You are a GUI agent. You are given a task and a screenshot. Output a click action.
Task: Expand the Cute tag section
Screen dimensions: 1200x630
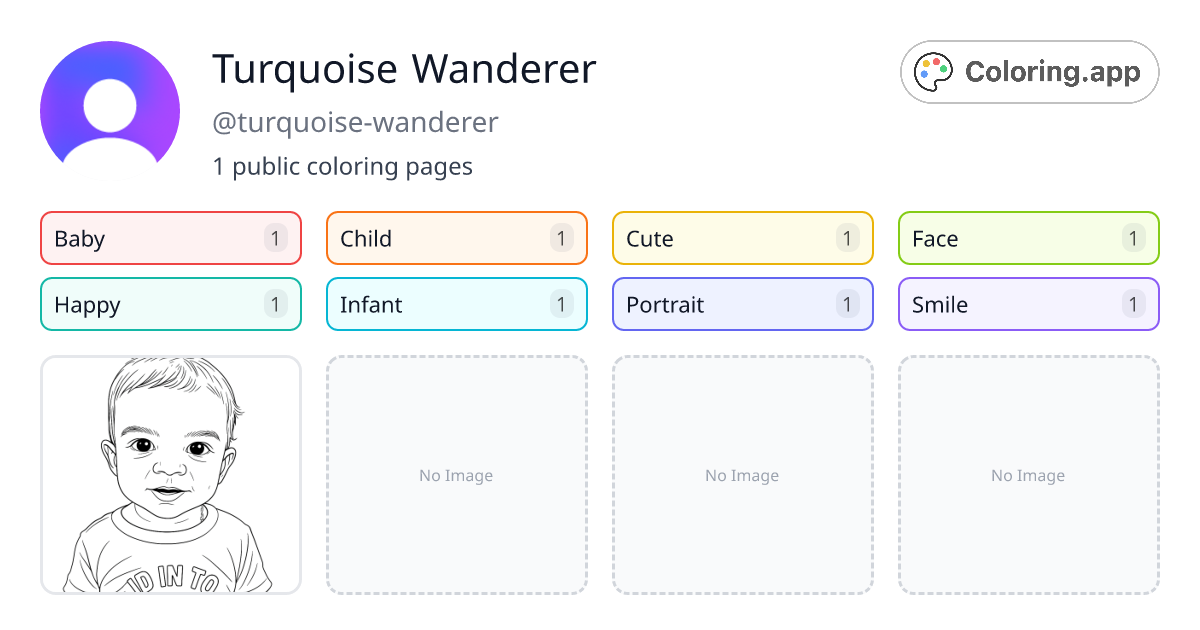(742, 238)
